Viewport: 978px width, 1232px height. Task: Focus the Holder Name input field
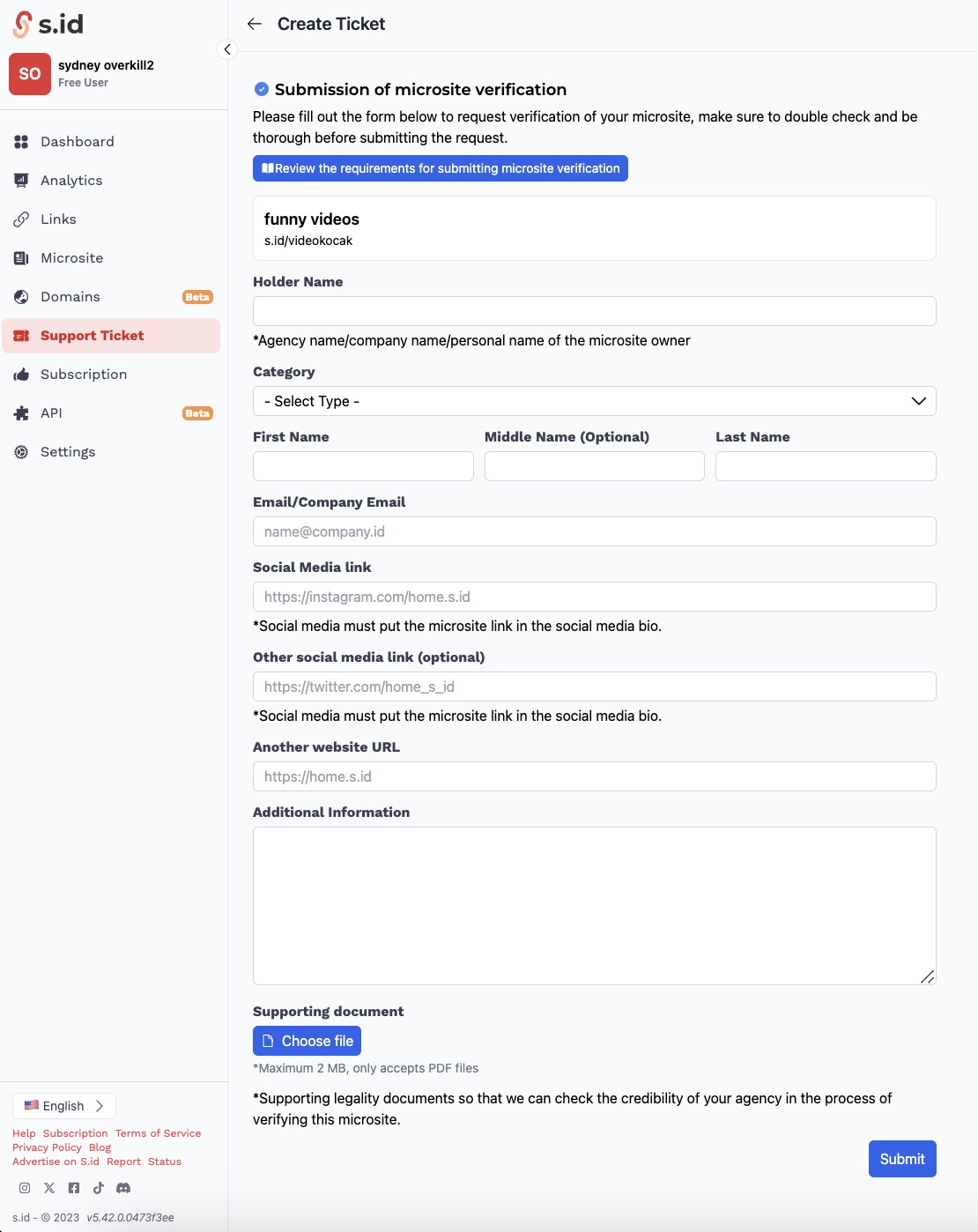click(594, 311)
